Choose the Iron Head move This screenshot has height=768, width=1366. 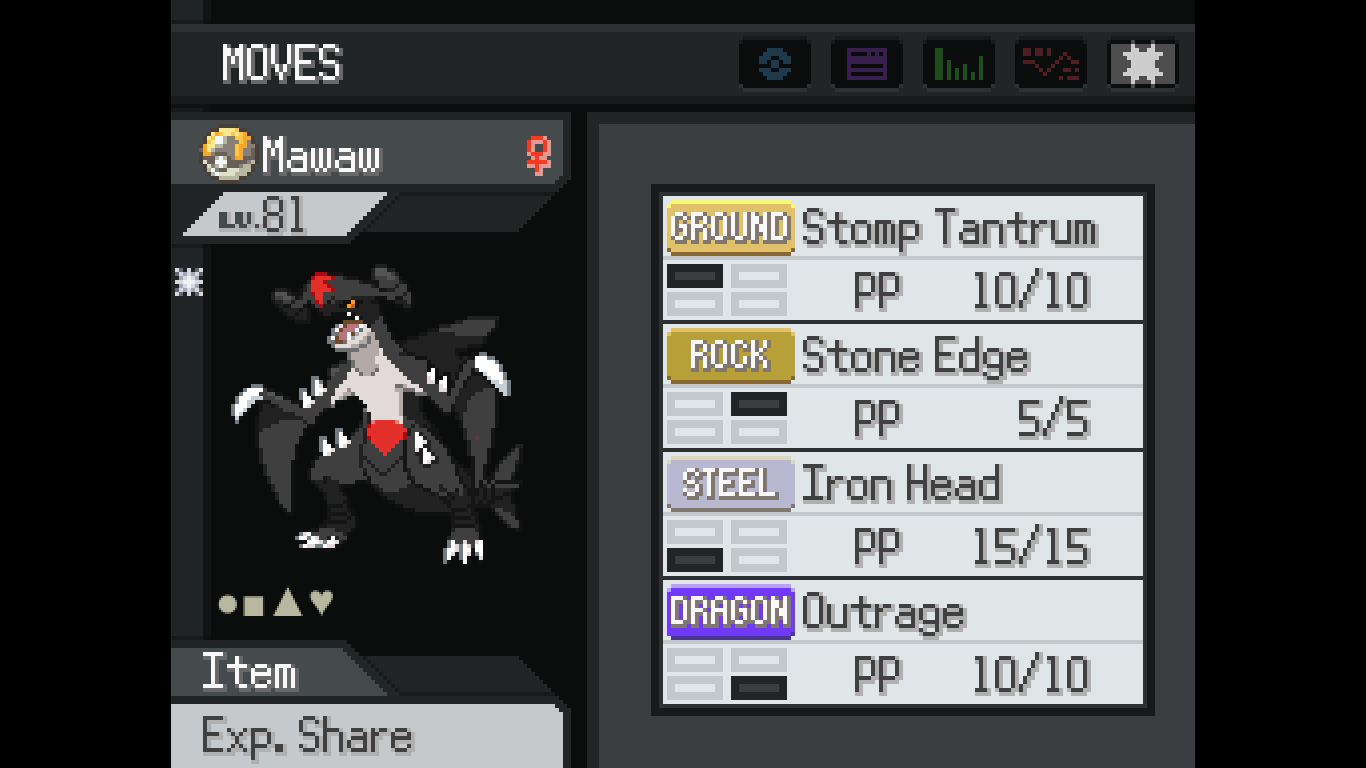coord(903,514)
